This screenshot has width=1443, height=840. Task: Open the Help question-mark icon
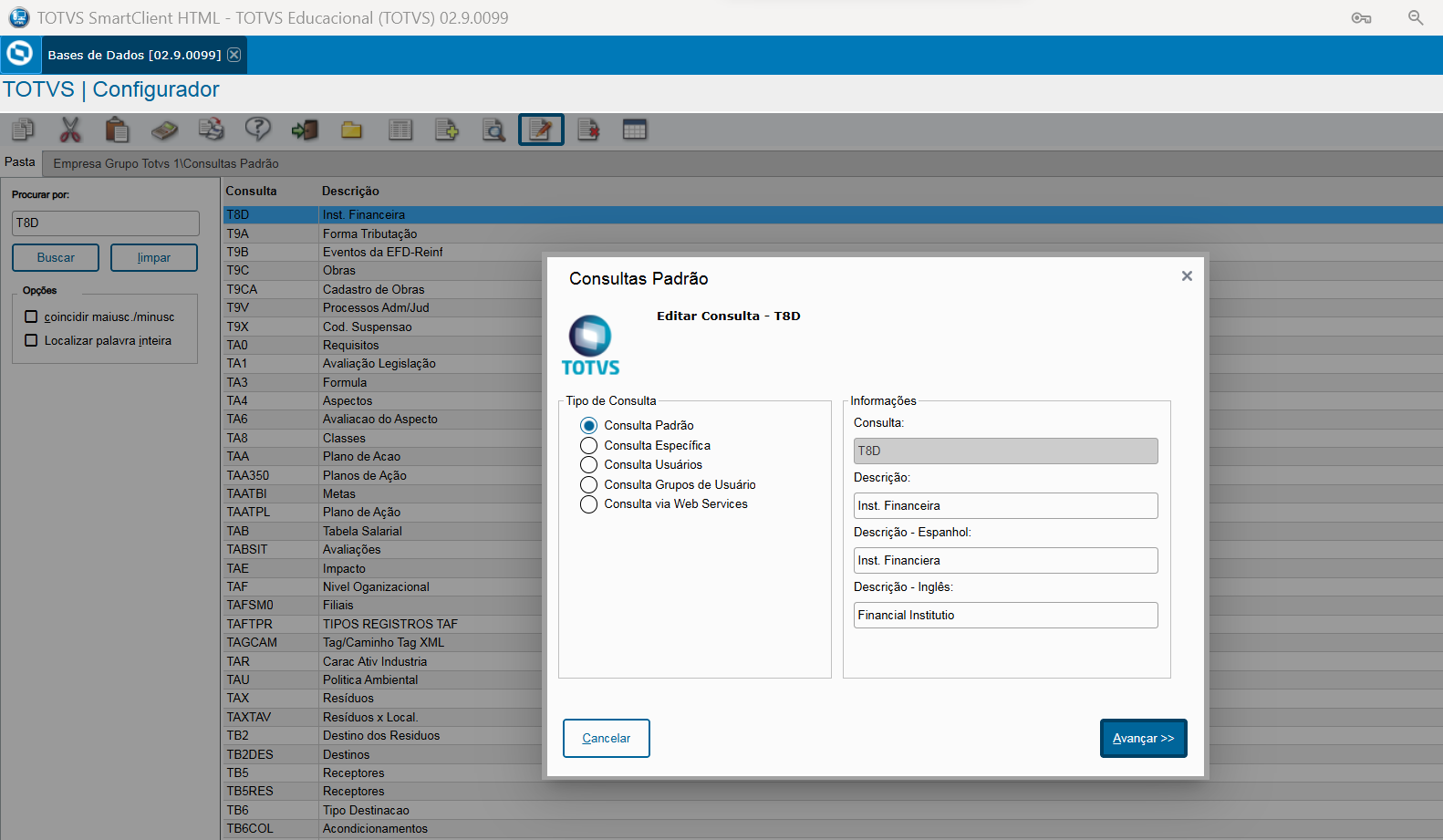(x=258, y=130)
